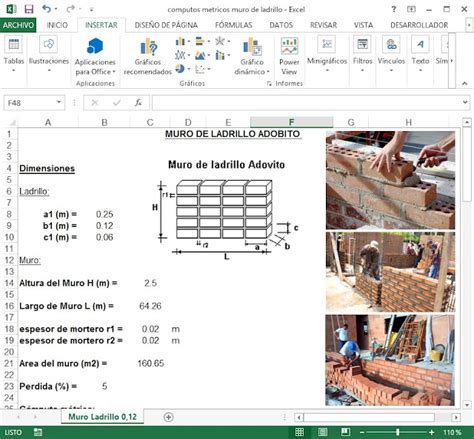Insert a bar chart
This screenshot has width=474, height=439.
(x=200, y=41)
